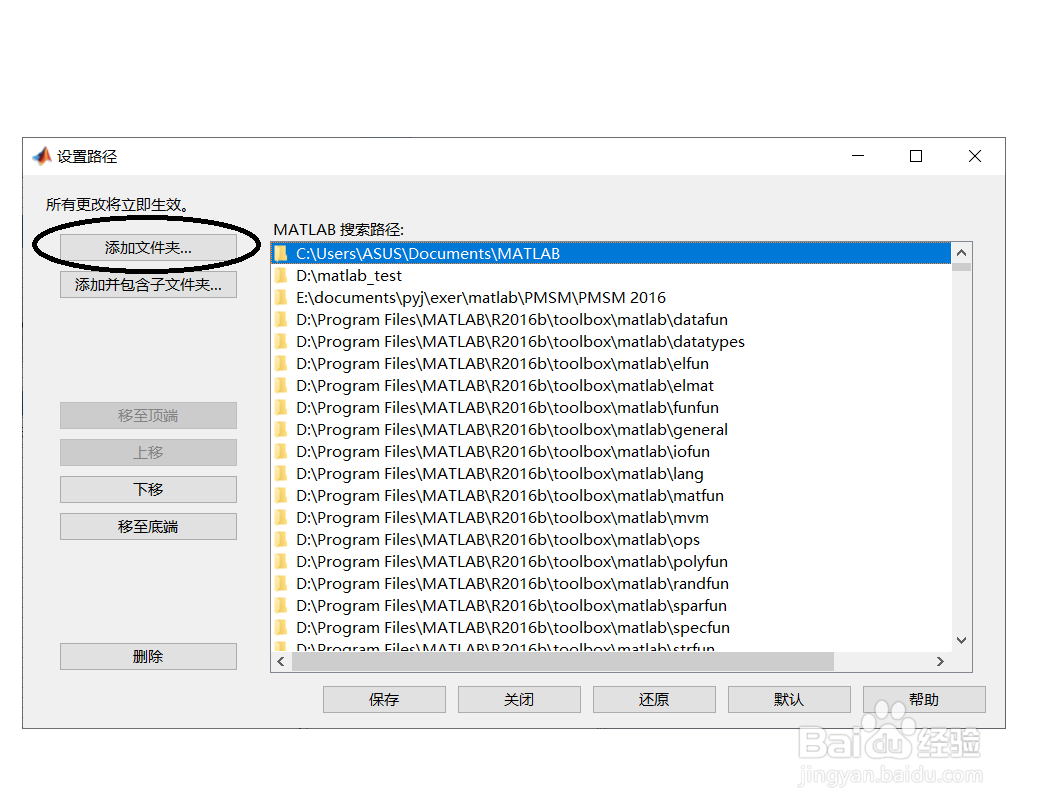This screenshot has width=1041, height=811.
Task: Click folder icon beside sparfun path
Action: coord(281,605)
